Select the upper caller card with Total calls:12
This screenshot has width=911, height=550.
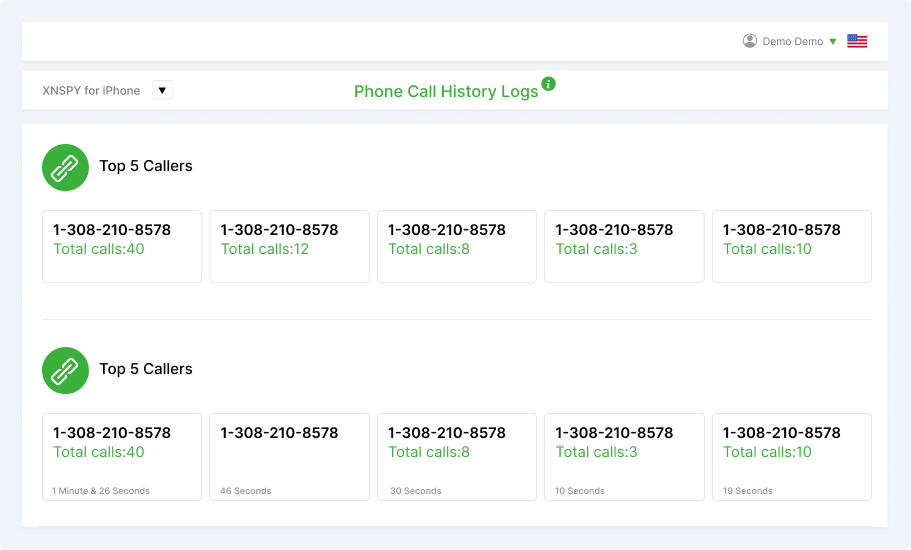(289, 246)
